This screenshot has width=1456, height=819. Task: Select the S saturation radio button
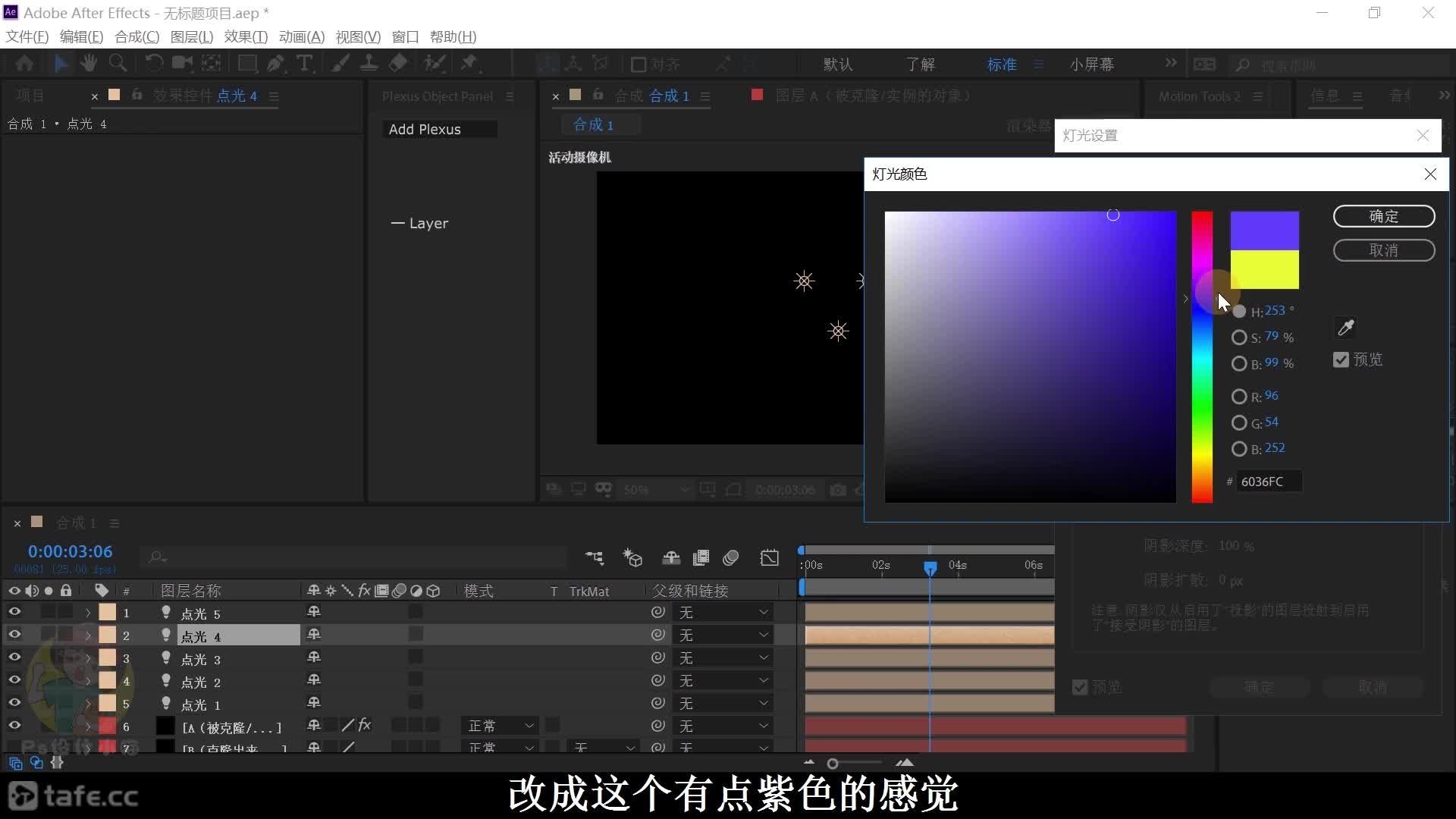tap(1239, 337)
